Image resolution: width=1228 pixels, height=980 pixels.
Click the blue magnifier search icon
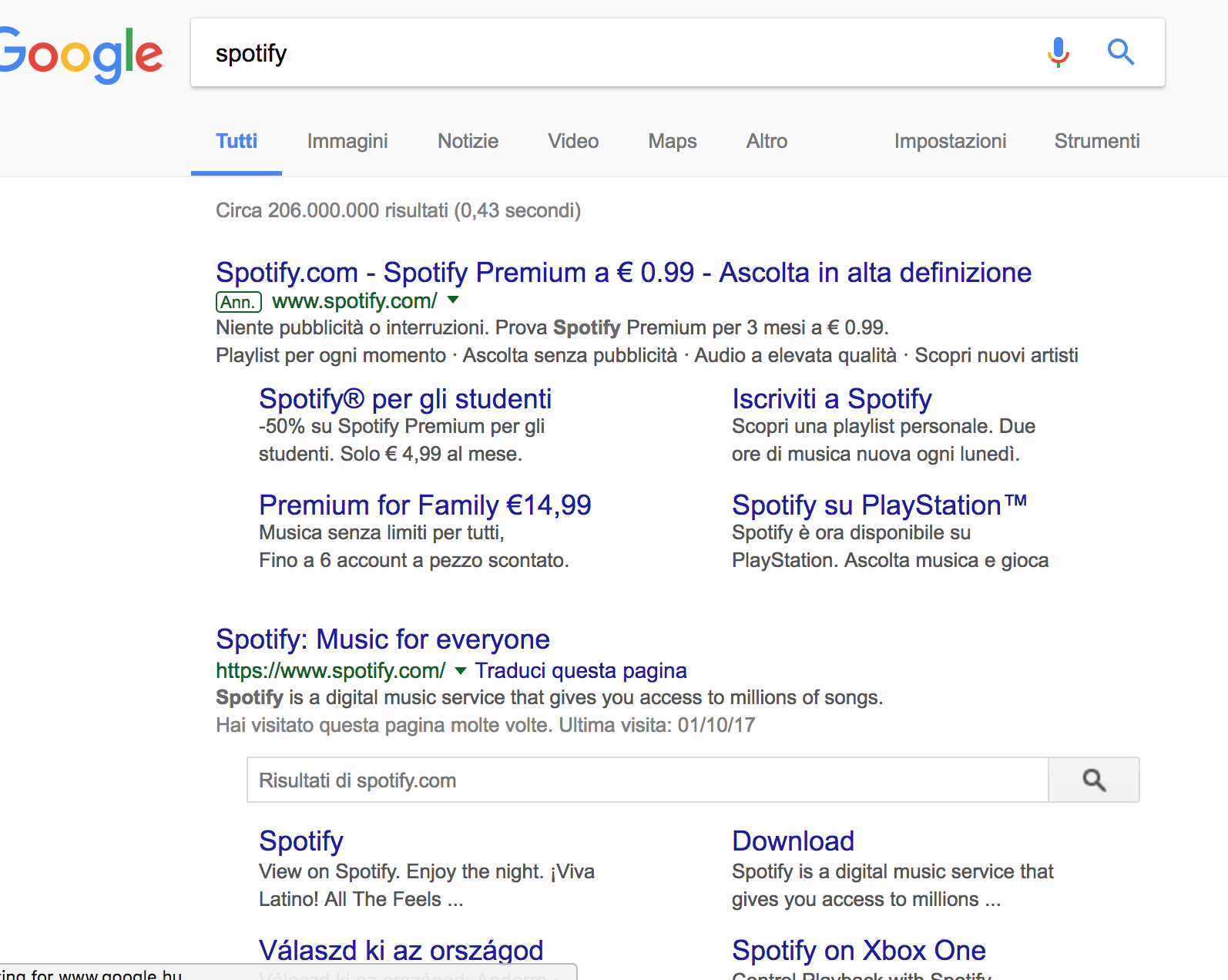pos(1120,52)
